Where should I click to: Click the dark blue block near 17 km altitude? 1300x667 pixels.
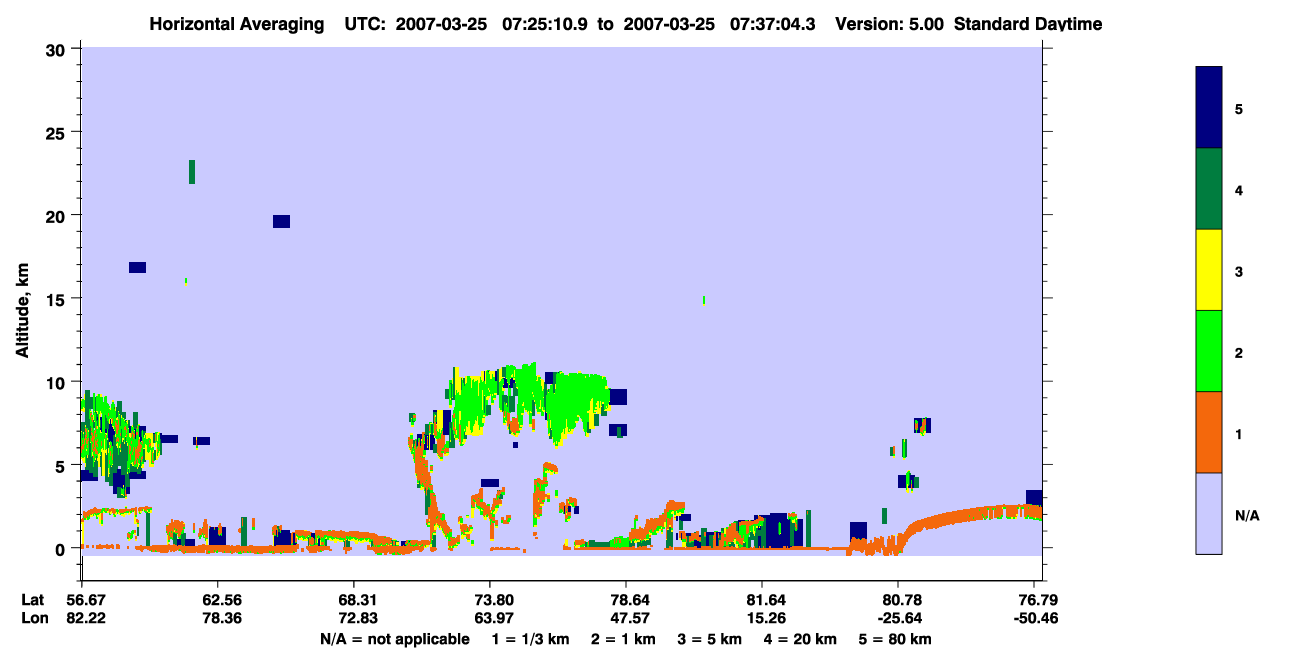137,267
